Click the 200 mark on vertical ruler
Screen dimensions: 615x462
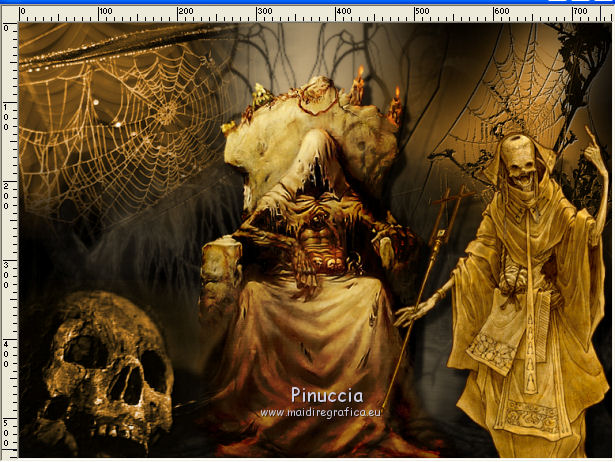coord(6,196)
